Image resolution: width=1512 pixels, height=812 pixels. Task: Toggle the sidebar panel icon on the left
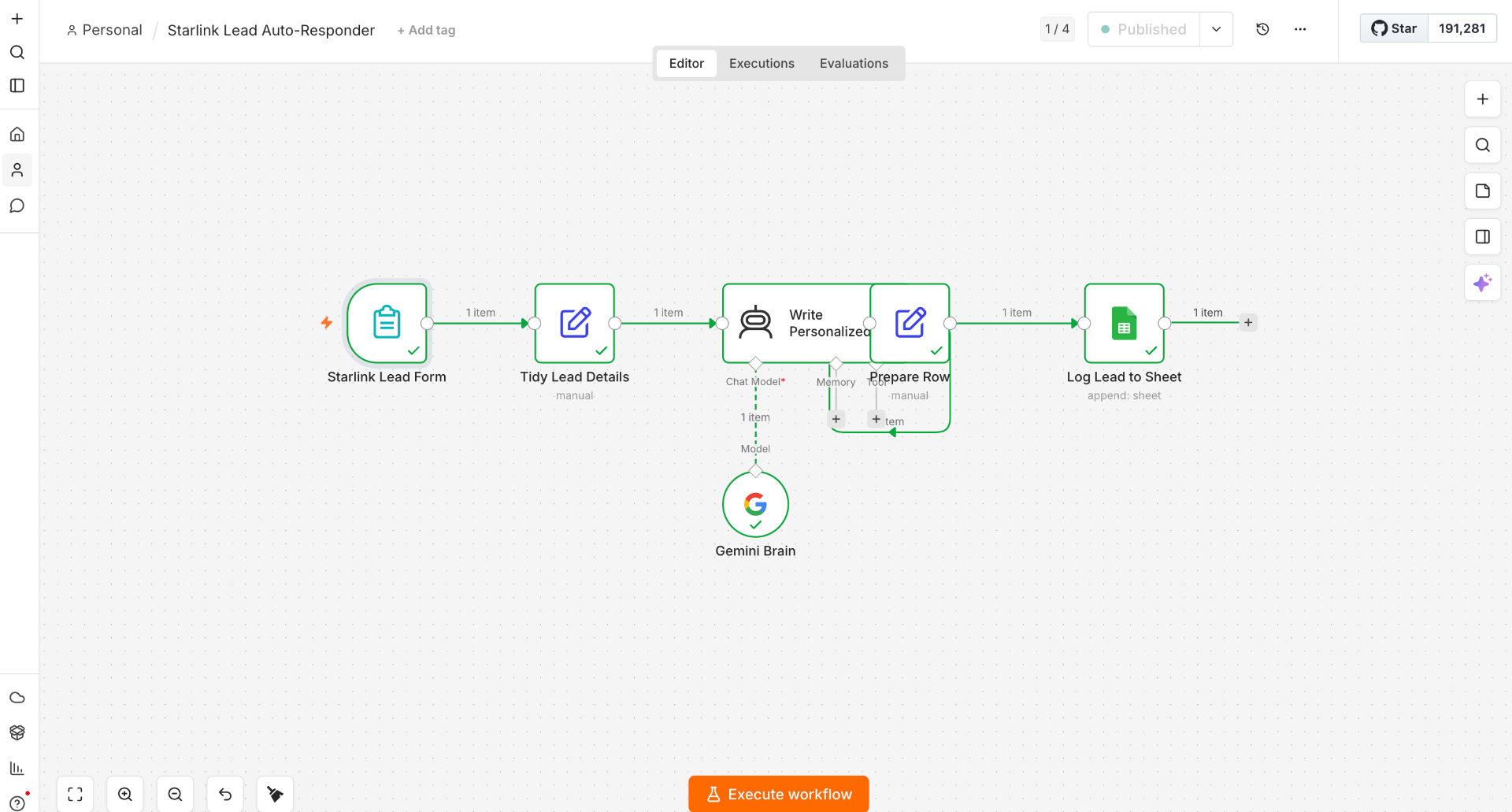point(17,85)
